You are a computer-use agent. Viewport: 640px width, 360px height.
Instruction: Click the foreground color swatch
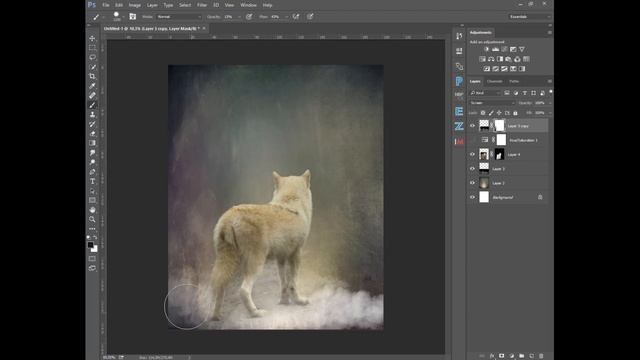coord(90,245)
